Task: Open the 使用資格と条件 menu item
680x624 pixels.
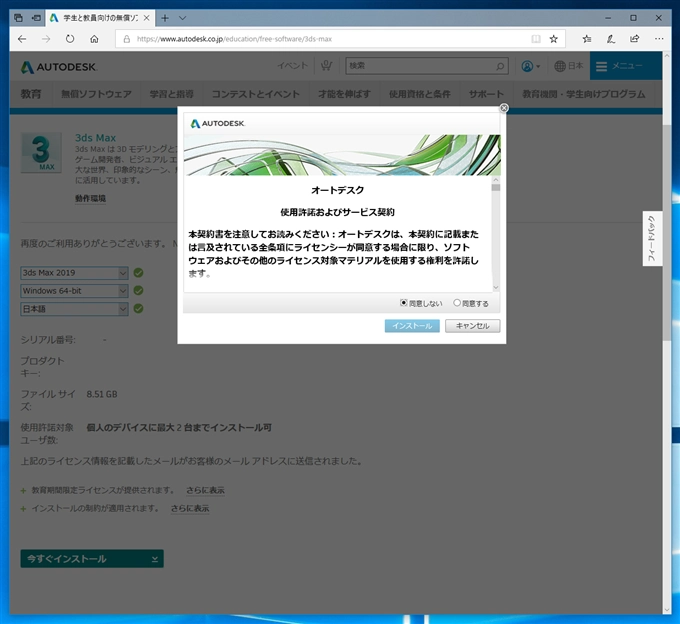Action: (x=420, y=94)
